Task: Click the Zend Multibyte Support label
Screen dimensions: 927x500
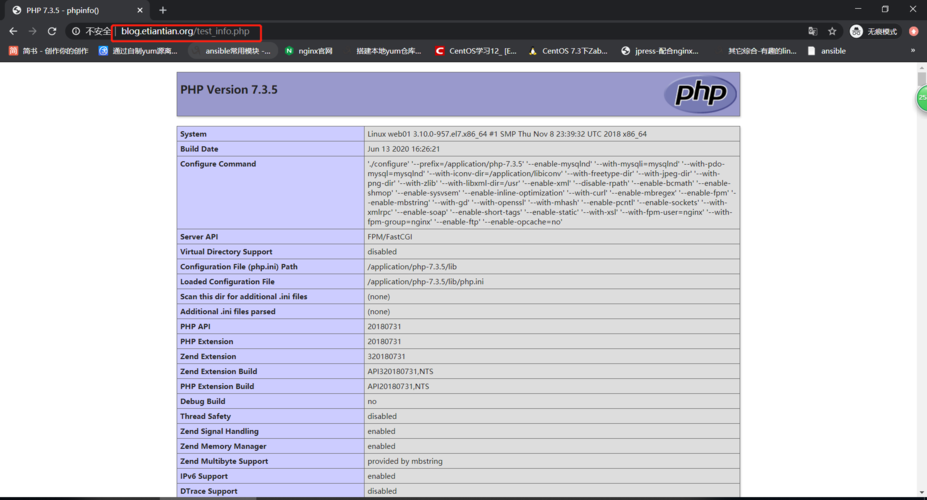Action: coord(224,461)
